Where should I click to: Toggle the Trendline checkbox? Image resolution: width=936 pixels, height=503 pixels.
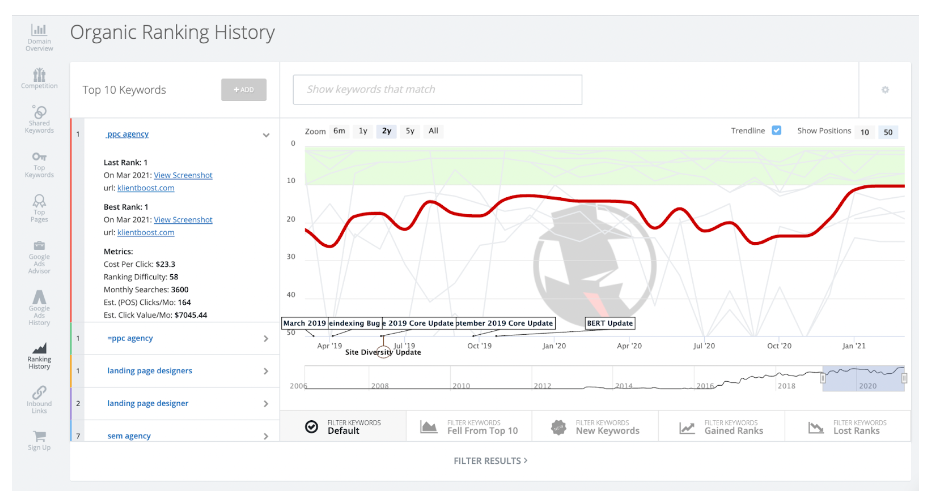coord(776,131)
